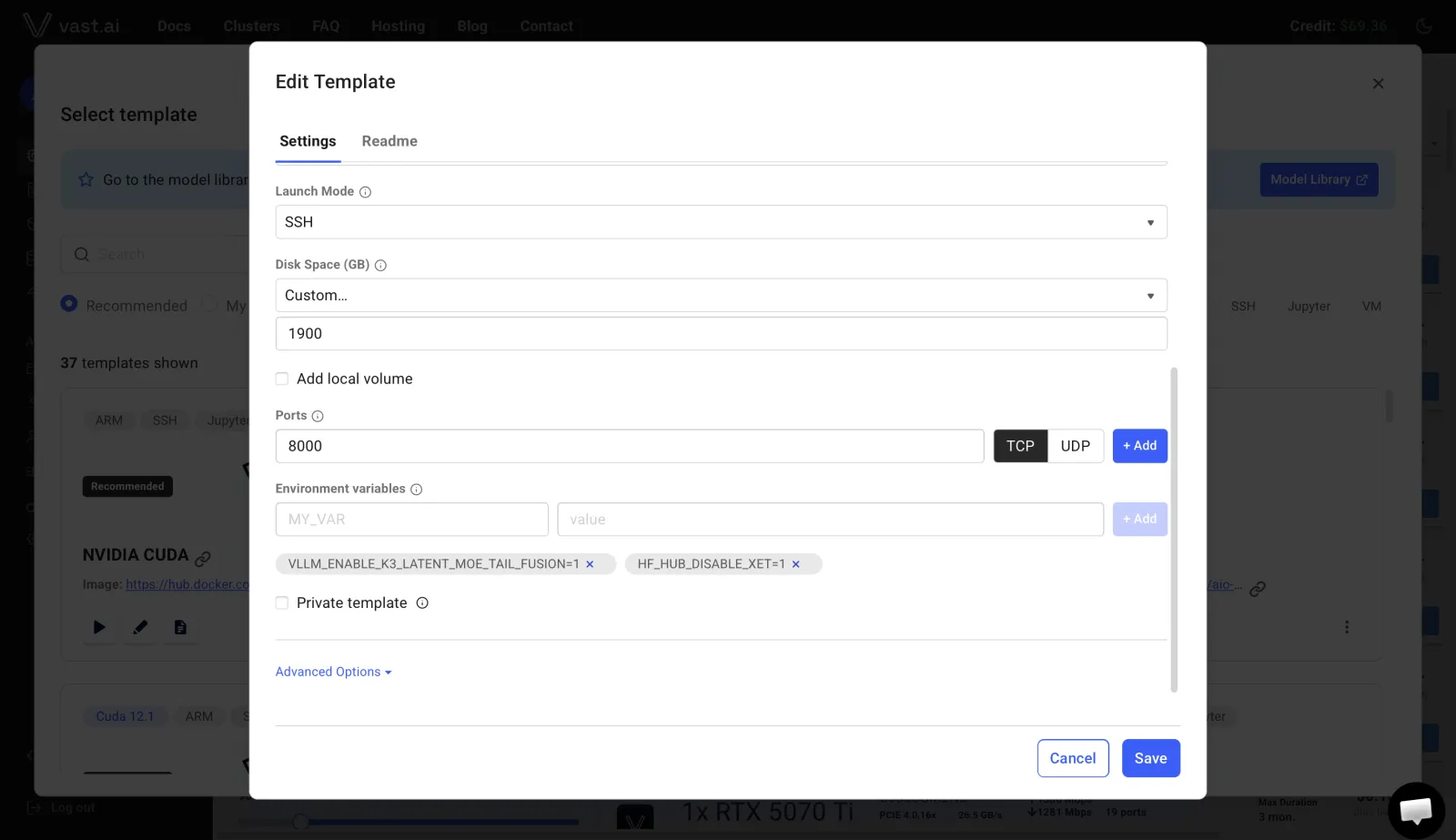Switch to the Settings tab
The width and height of the screenshot is (1456, 840).
coord(308,141)
